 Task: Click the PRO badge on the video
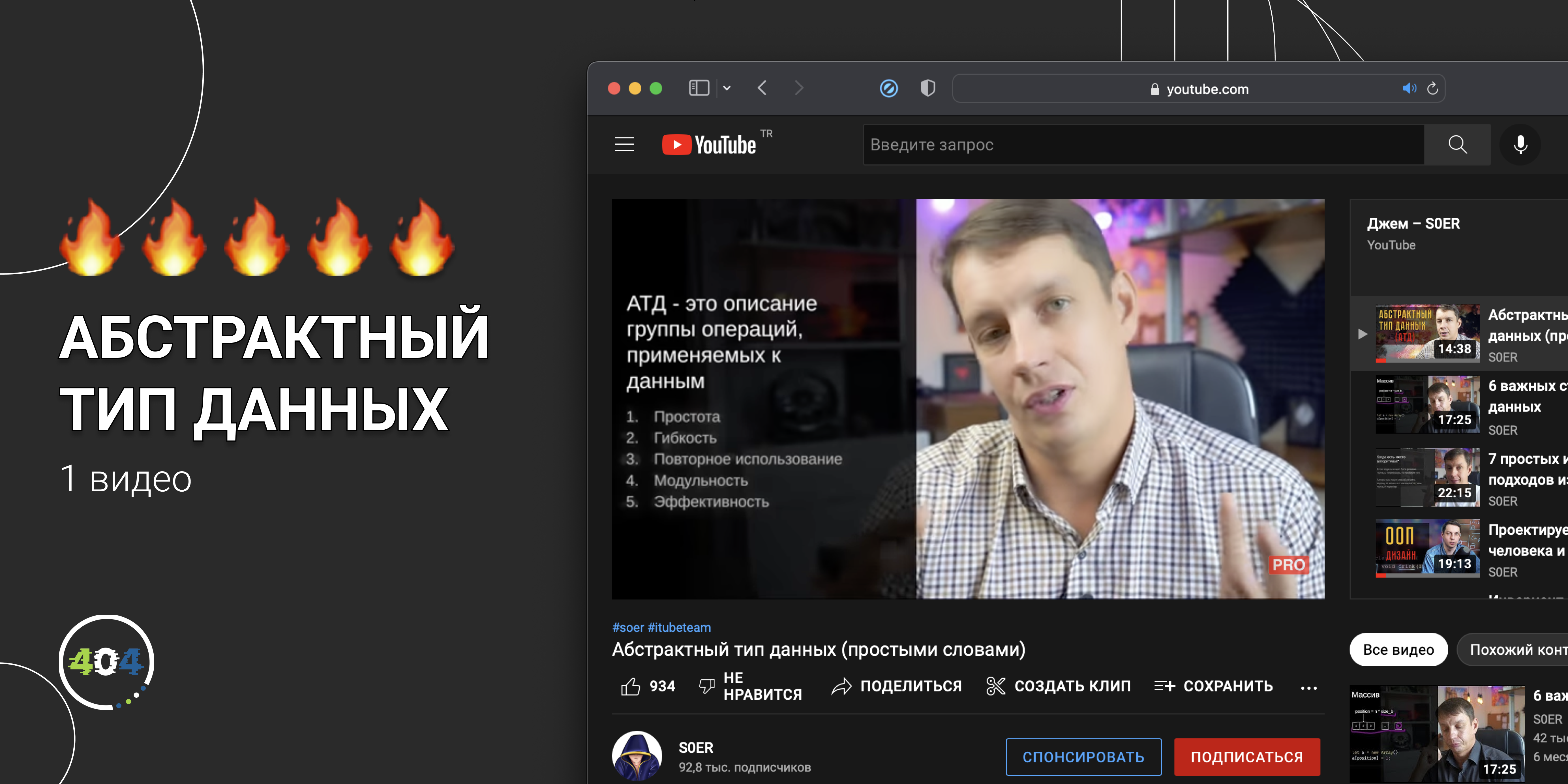pyautogui.click(x=1288, y=565)
